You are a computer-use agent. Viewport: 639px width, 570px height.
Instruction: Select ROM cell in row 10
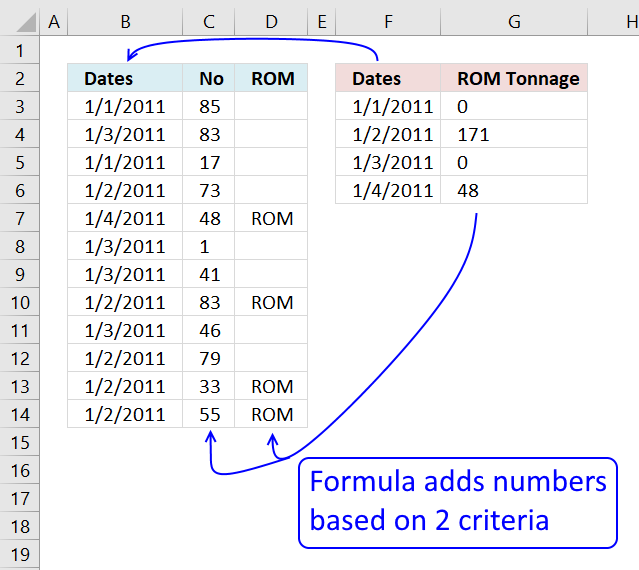tap(271, 302)
